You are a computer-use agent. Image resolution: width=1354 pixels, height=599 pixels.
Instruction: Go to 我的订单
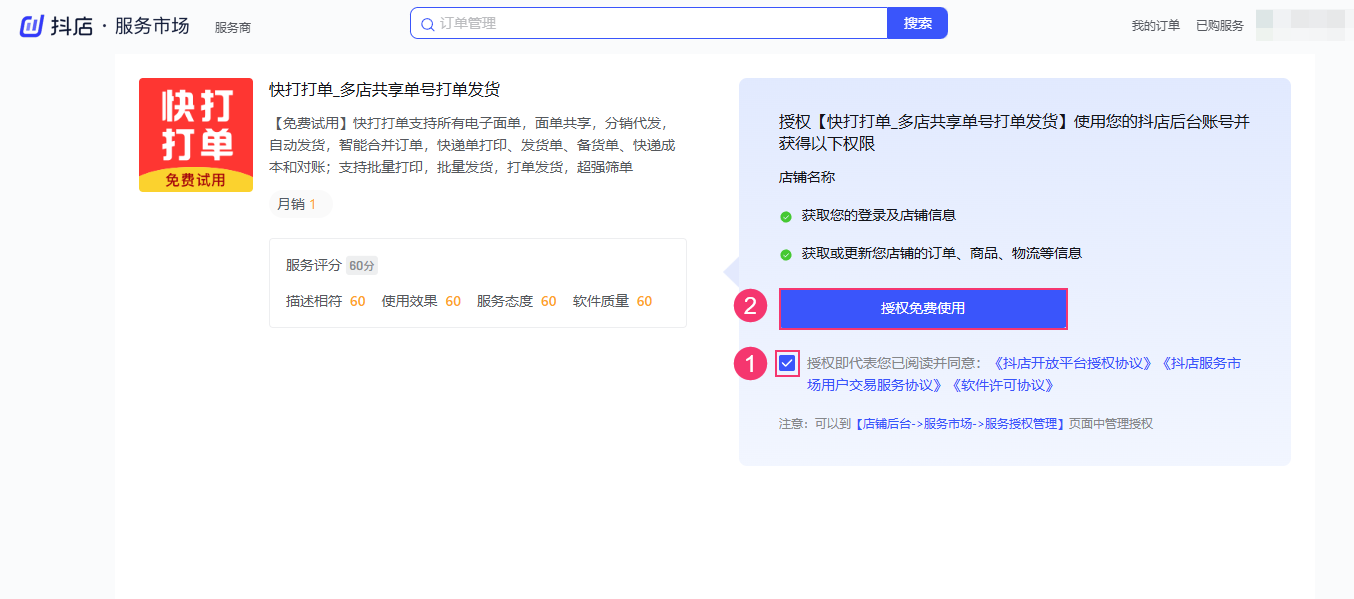point(1156,26)
